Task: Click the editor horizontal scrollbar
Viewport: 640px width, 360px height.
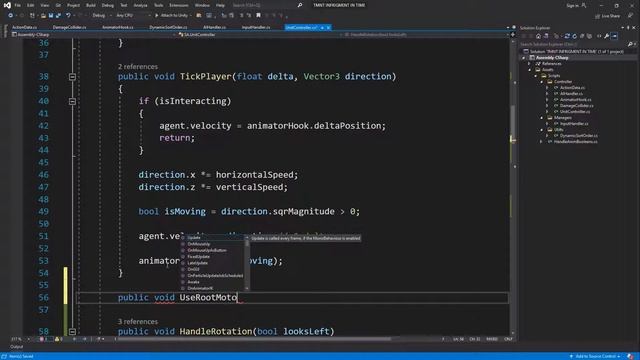Action: click(x=253, y=339)
